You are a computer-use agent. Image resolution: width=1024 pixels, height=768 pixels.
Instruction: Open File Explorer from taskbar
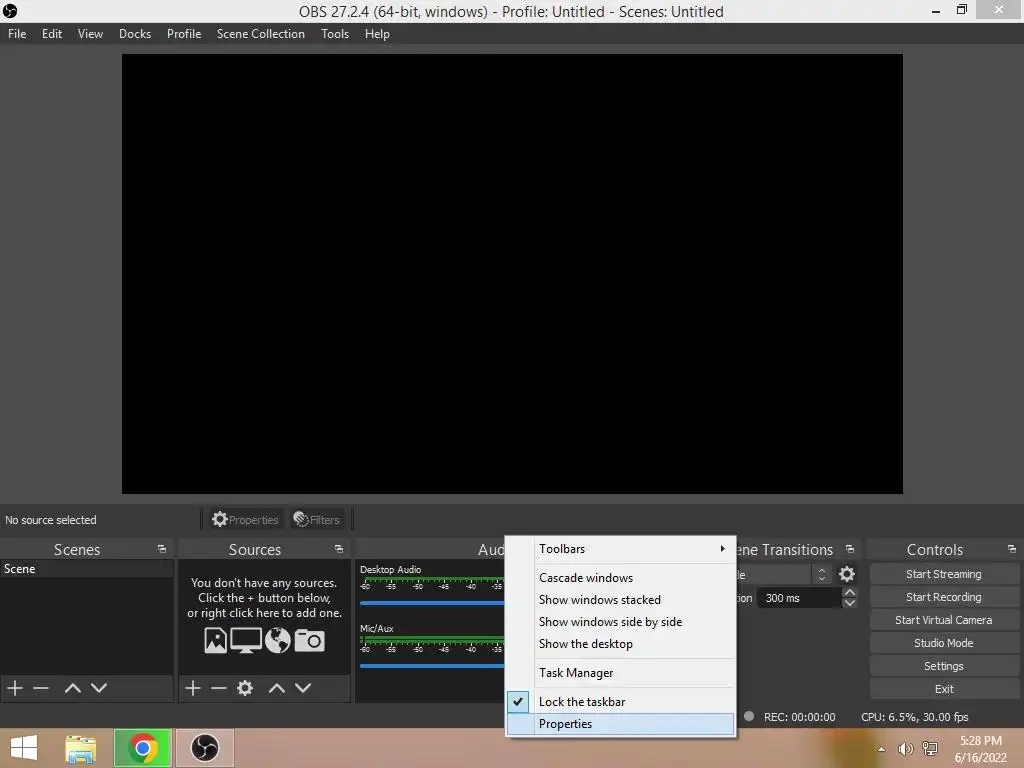(x=81, y=748)
